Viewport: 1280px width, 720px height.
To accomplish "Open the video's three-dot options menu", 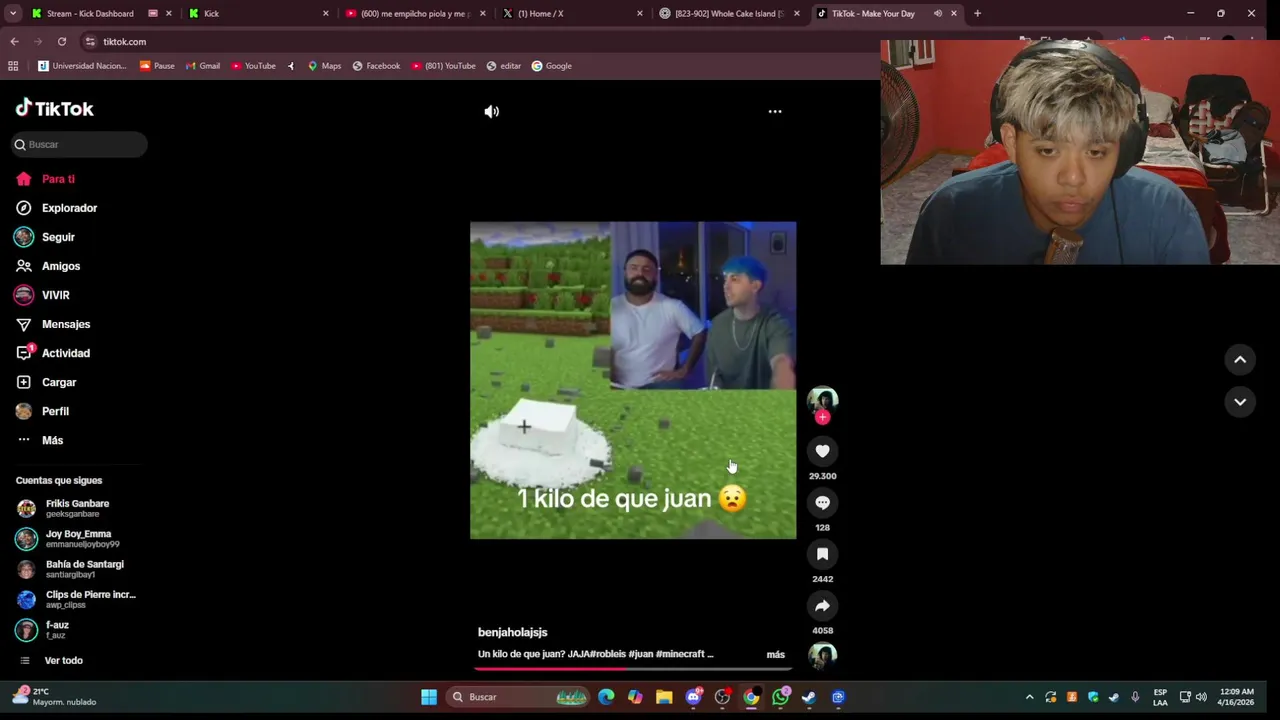I will click(x=775, y=112).
